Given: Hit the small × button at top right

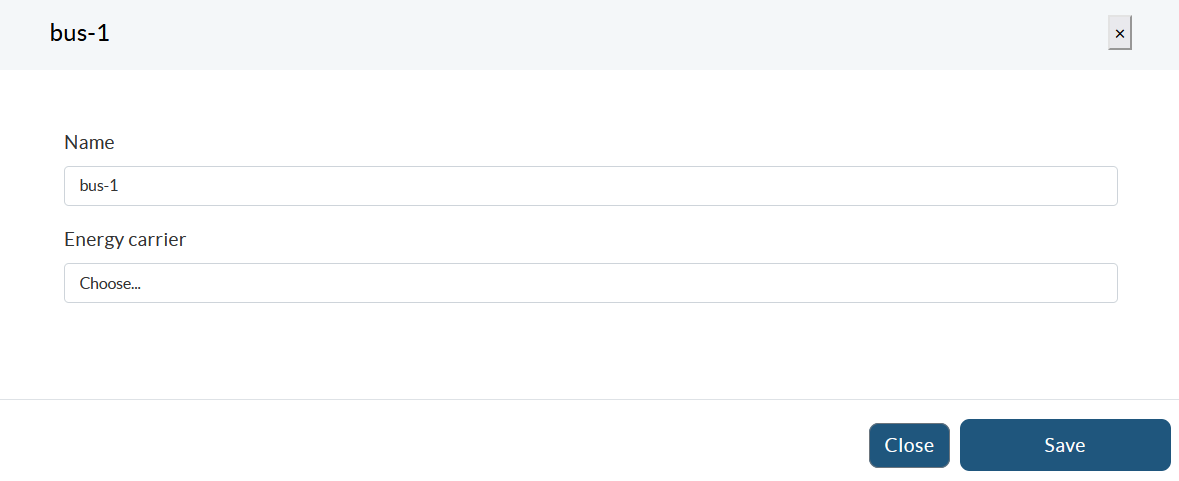Looking at the screenshot, I should click(x=1119, y=34).
